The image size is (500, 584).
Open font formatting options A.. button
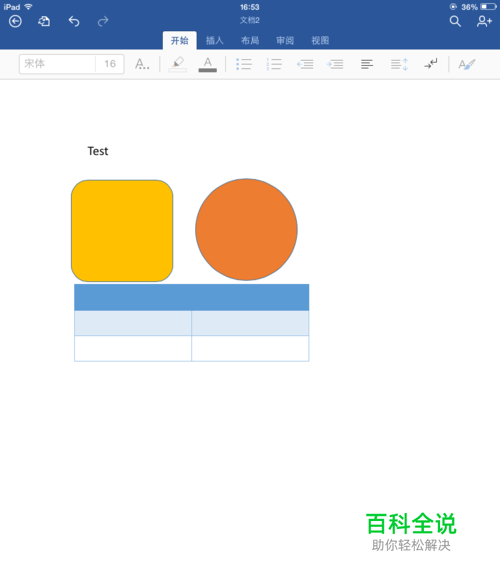(142, 64)
